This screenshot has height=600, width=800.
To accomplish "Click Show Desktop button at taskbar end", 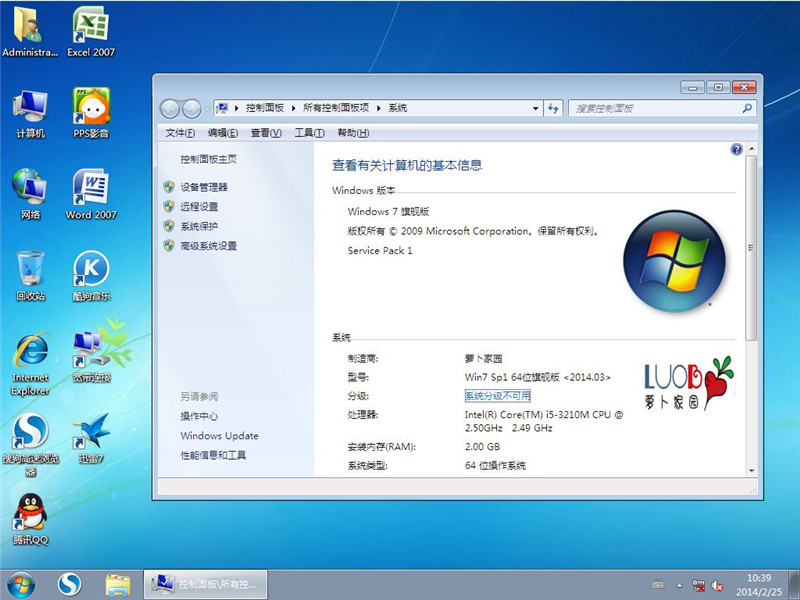I will pyautogui.click(x=794, y=585).
